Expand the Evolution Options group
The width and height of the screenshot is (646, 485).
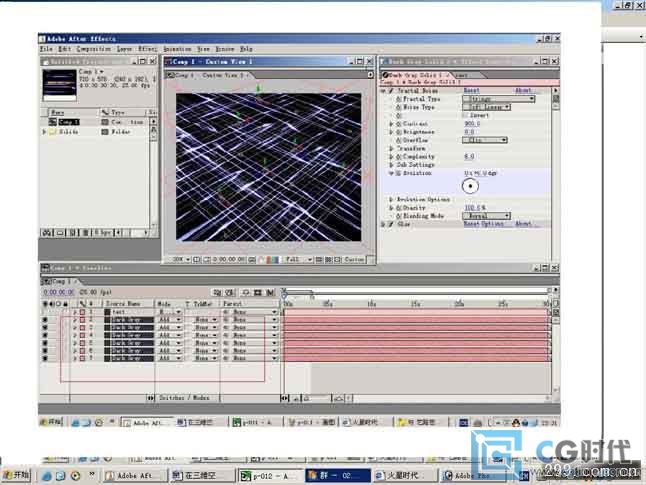coord(391,199)
